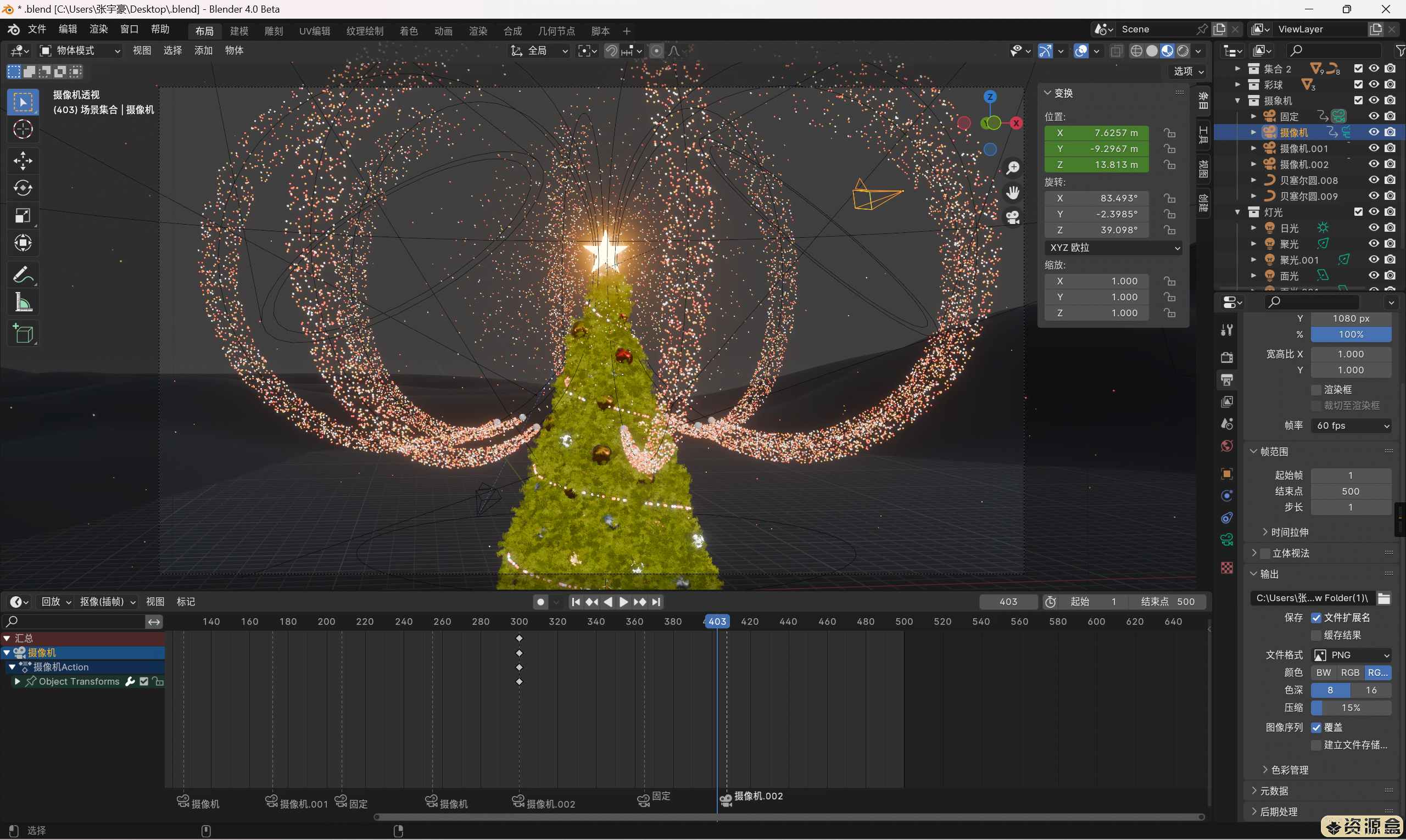Image resolution: width=1406 pixels, height=840 pixels.
Task: Click the 压缩 15% compression slider
Action: pos(1351,708)
